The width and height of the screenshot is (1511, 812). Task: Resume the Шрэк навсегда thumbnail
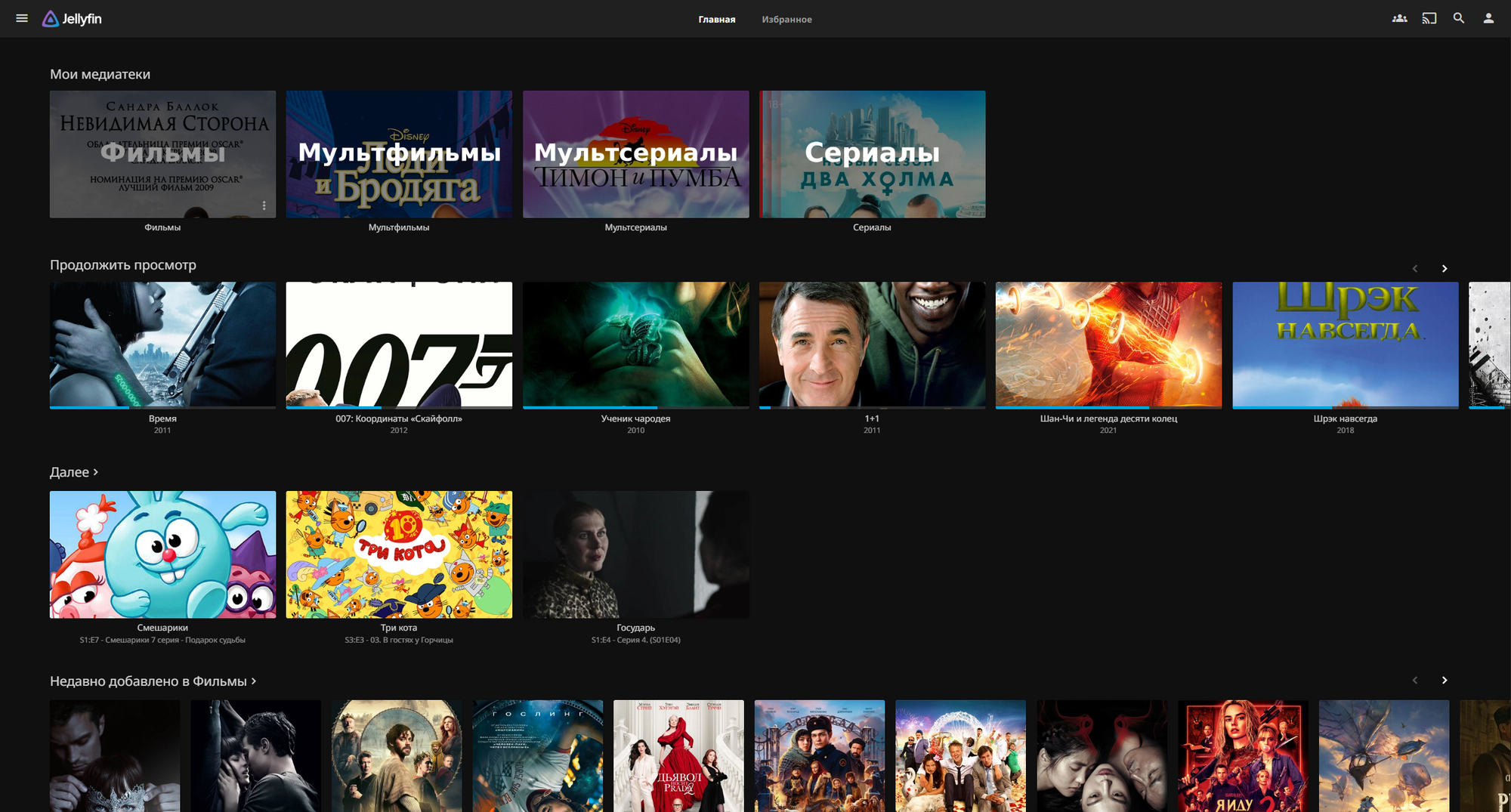(x=1346, y=344)
